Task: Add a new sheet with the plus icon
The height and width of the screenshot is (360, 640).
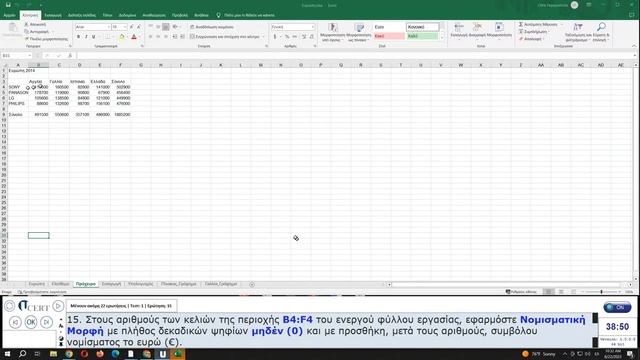Action: (x=252, y=284)
